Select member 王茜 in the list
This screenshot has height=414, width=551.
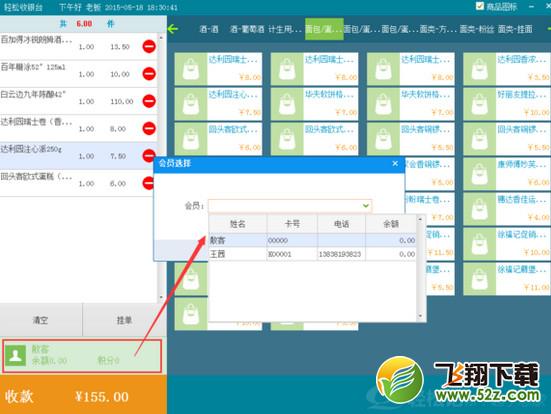[x=312, y=254]
